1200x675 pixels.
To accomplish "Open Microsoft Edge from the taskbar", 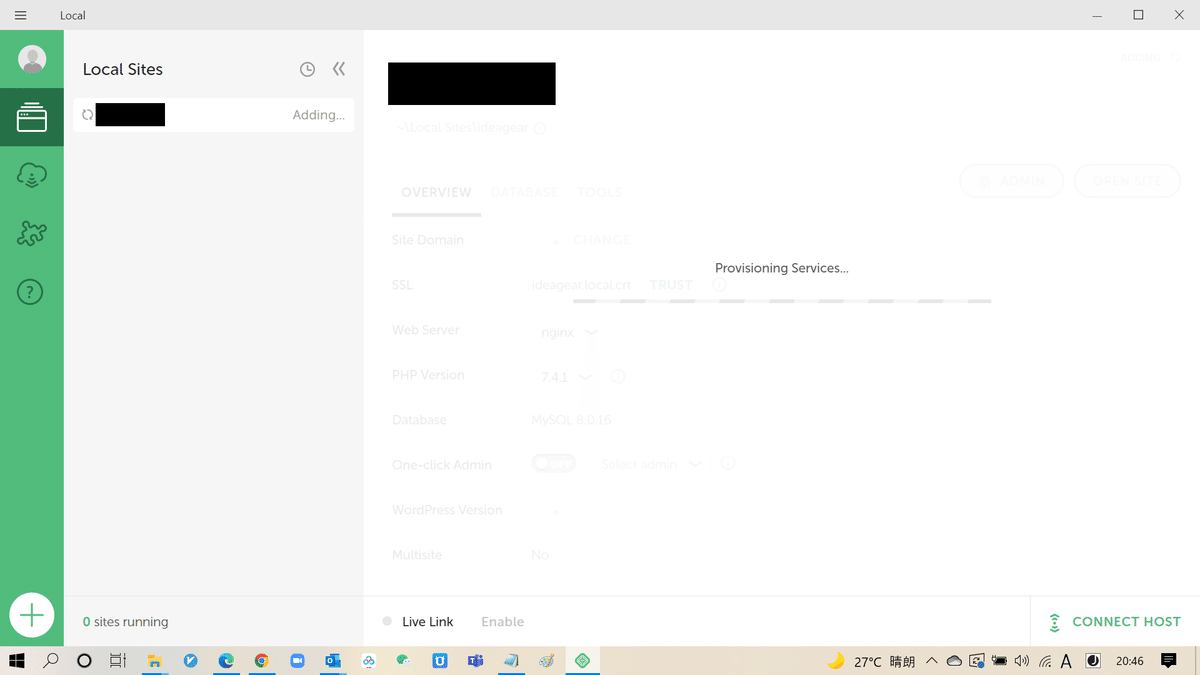I will click(x=226, y=661).
